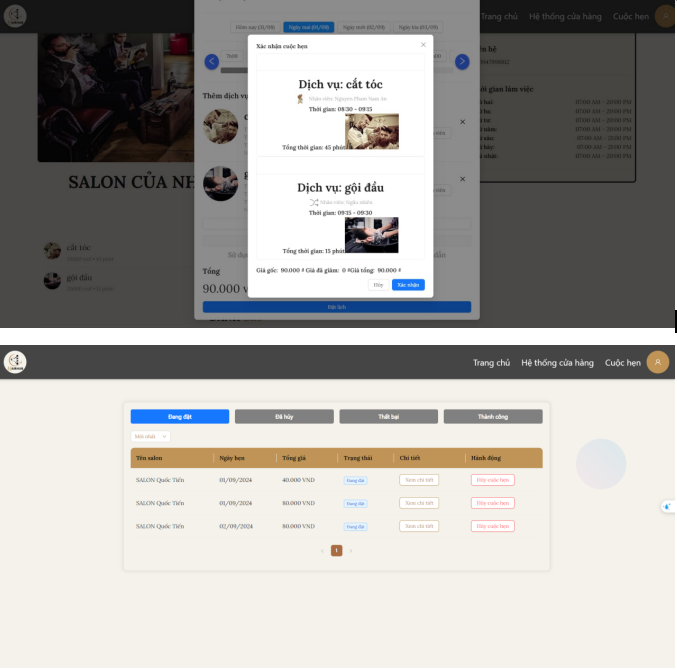Close the Xác nhận cuộc hẹn dialog

pyautogui.click(x=423, y=44)
